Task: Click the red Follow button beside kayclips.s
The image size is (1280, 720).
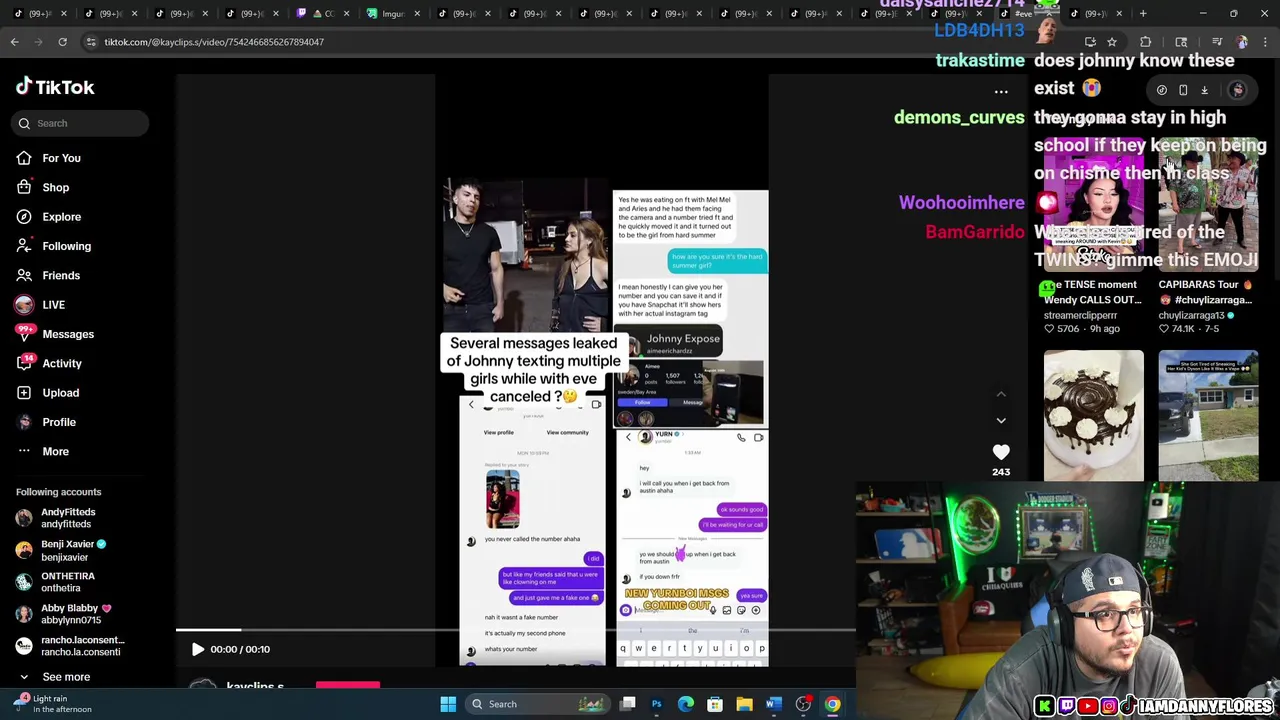Action: [348, 686]
